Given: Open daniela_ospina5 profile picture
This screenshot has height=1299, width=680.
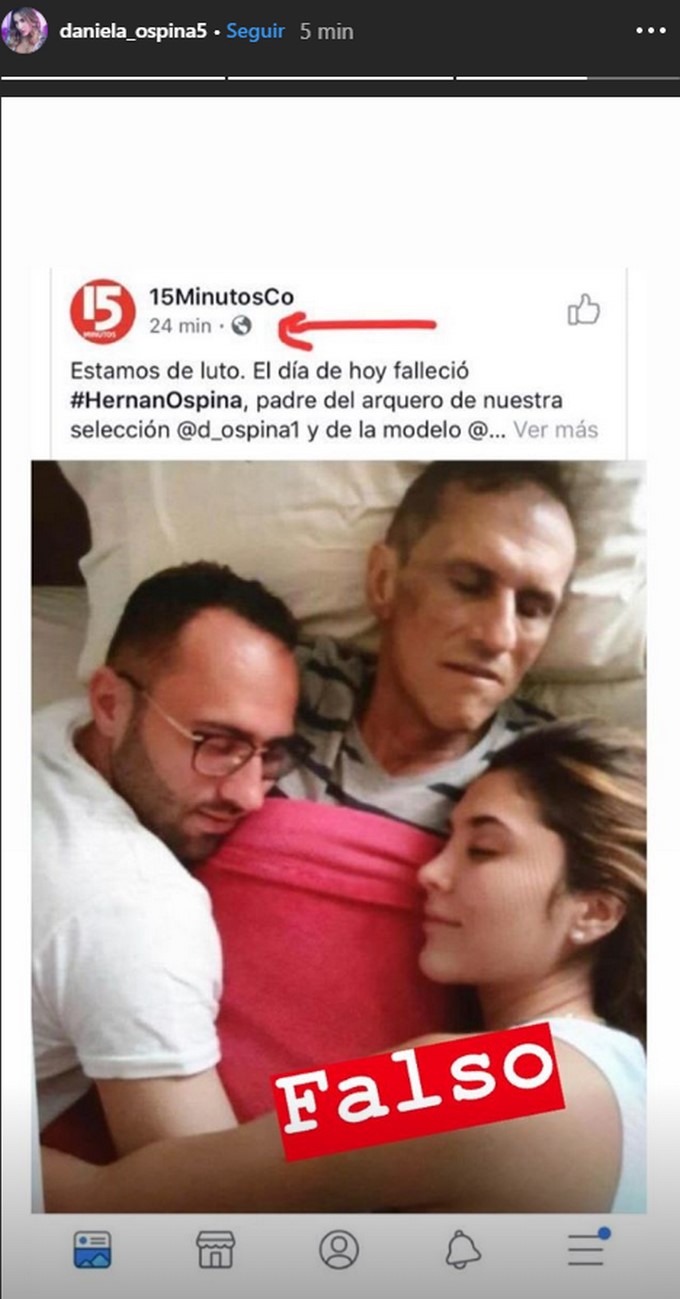Looking at the screenshot, I should click(24, 30).
